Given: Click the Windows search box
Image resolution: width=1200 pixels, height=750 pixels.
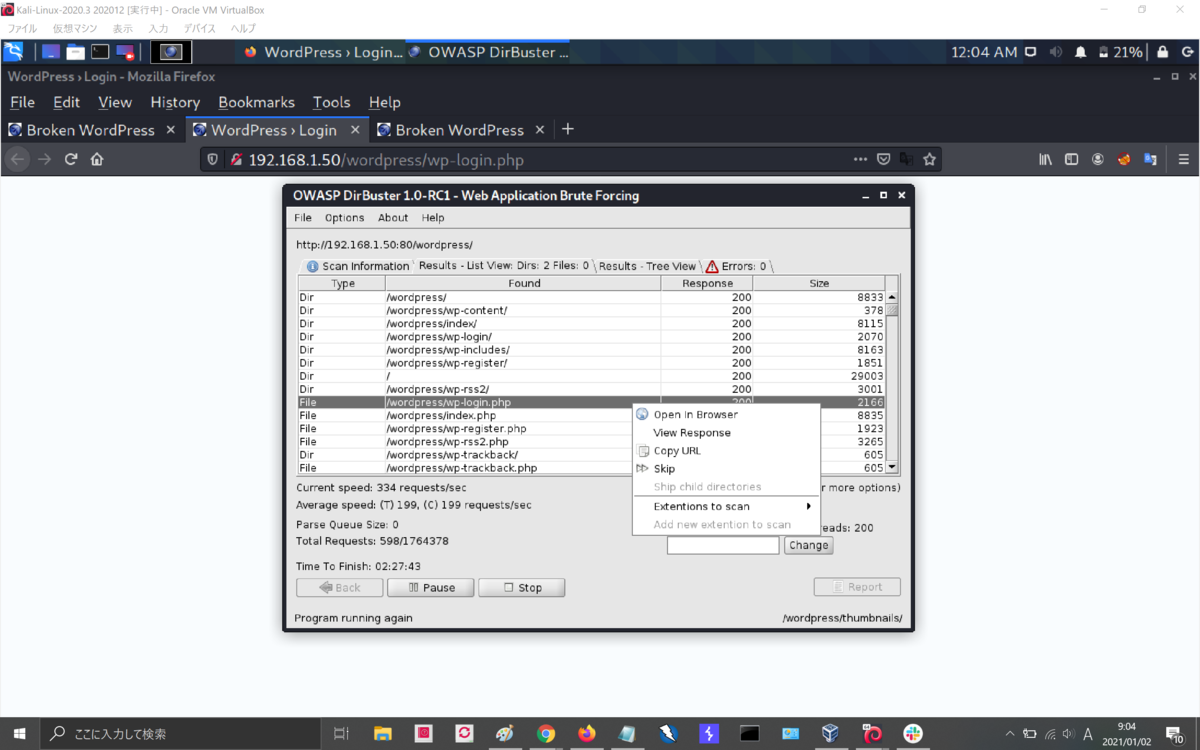Looking at the screenshot, I should [x=180, y=733].
